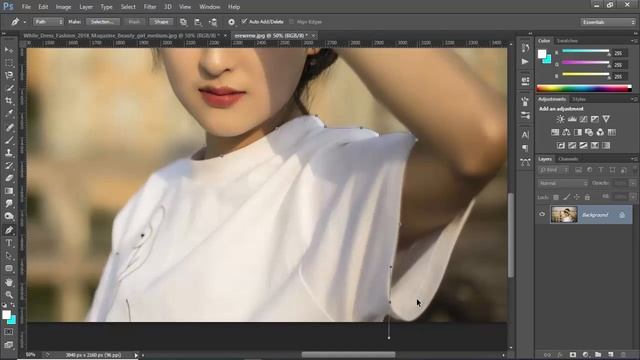Open the Character panel icon
The width and height of the screenshot is (640, 360).
coord(525,135)
